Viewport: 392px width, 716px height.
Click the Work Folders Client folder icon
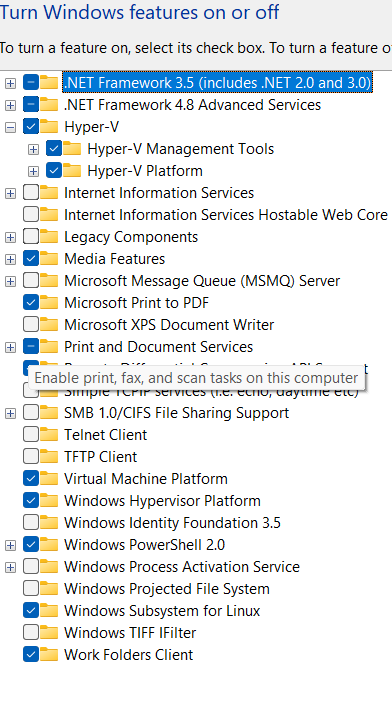[x=49, y=654]
